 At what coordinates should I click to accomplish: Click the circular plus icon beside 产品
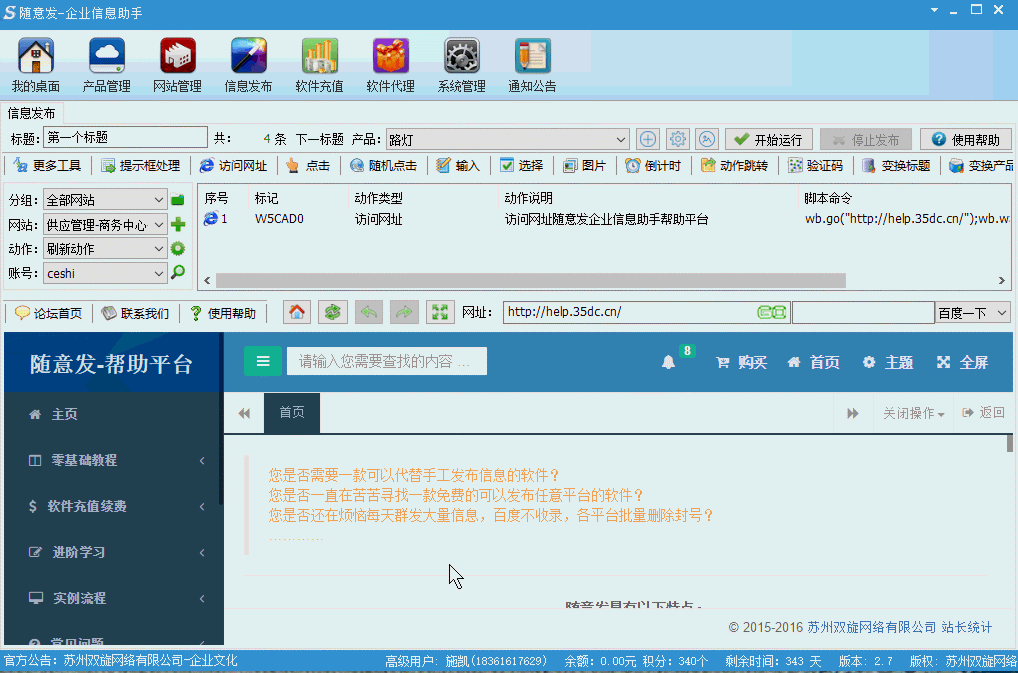coord(647,139)
